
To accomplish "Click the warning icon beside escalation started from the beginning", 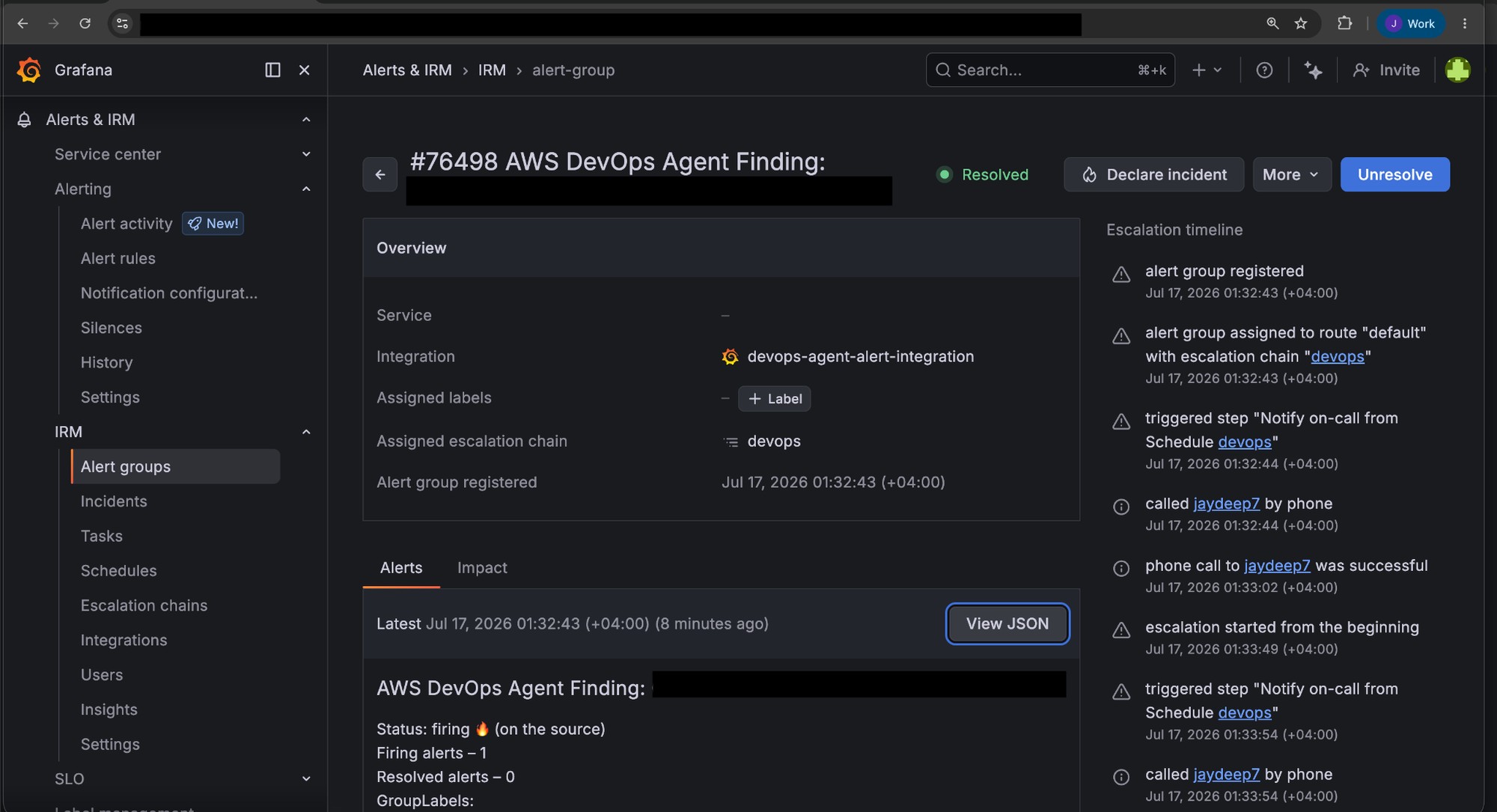I will pos(1121,630).
